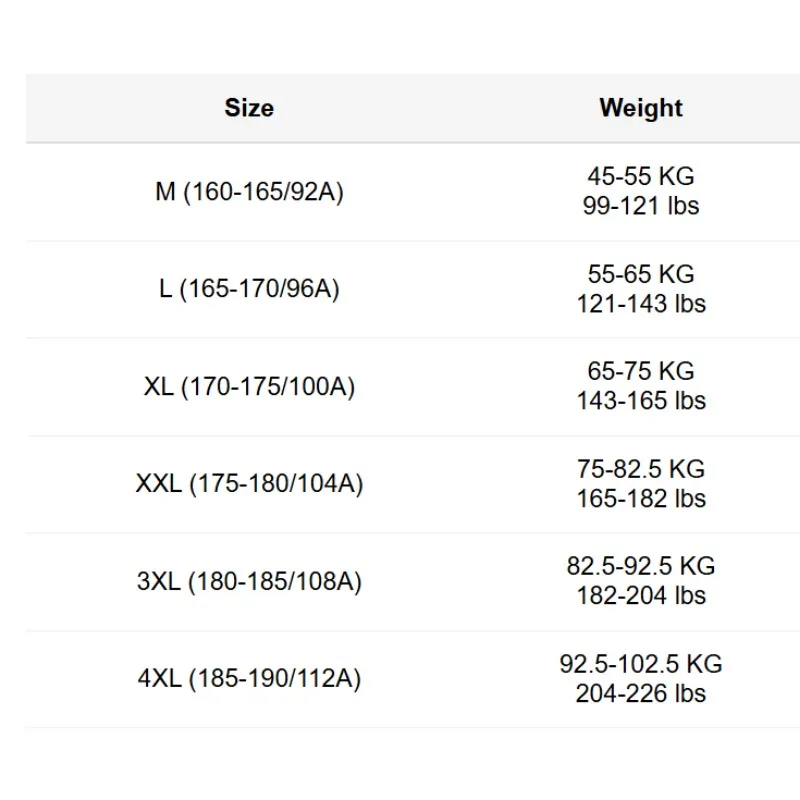Select the XXL (175-180/104A) size cell

point(249,483)
